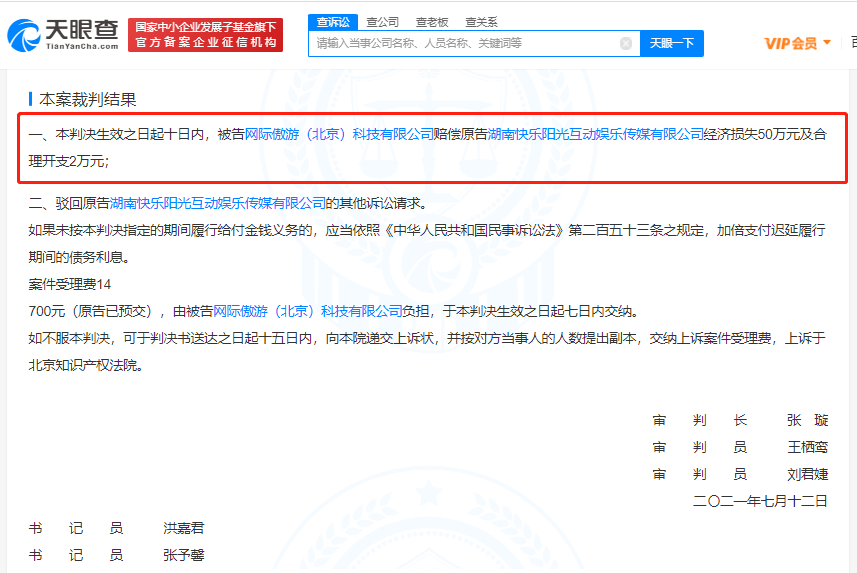Click the 天眼一下 search button

(672, 44)
